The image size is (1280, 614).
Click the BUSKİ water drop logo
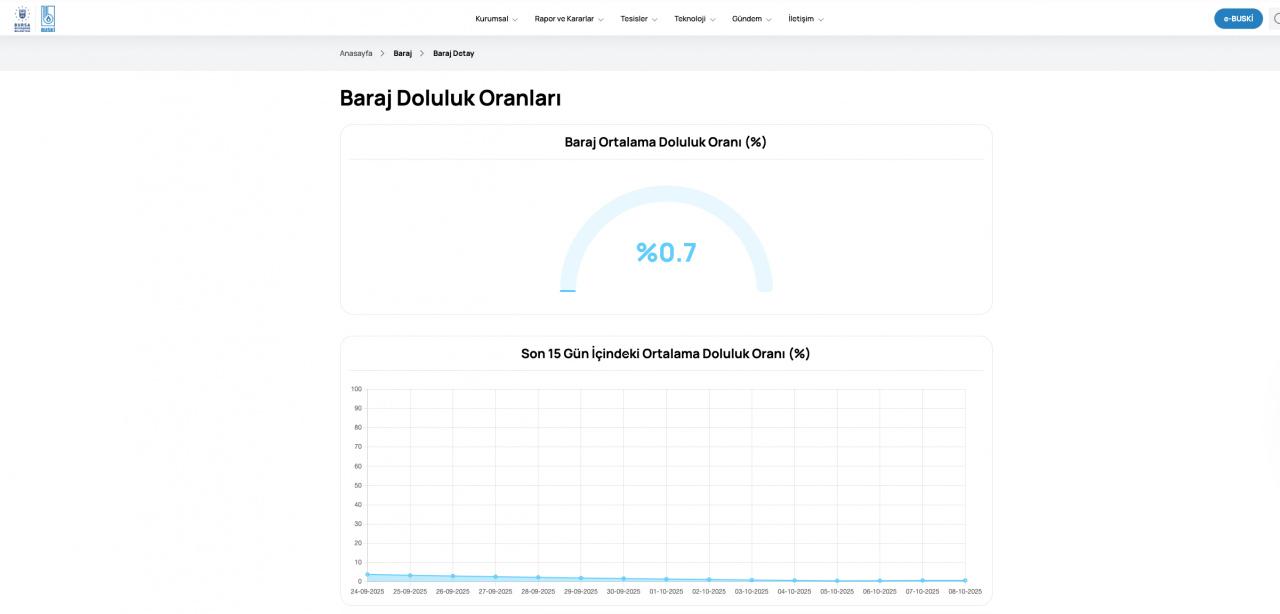(x=48, y=19)
